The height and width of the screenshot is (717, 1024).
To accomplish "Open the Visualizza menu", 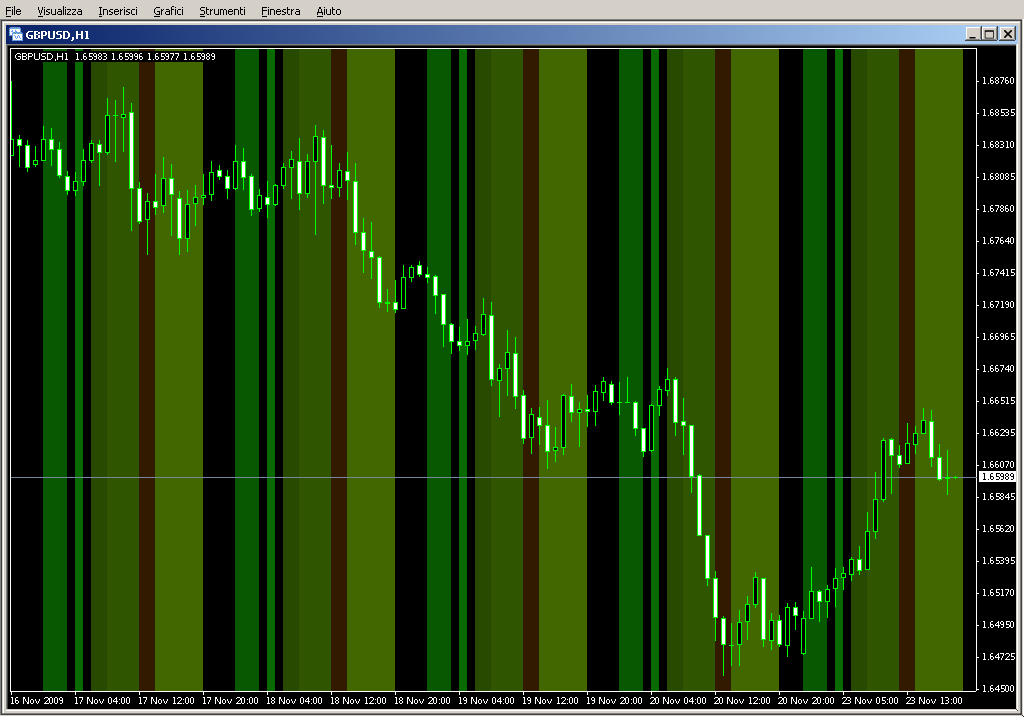I will pyautogui.click(x=59, y=11).
